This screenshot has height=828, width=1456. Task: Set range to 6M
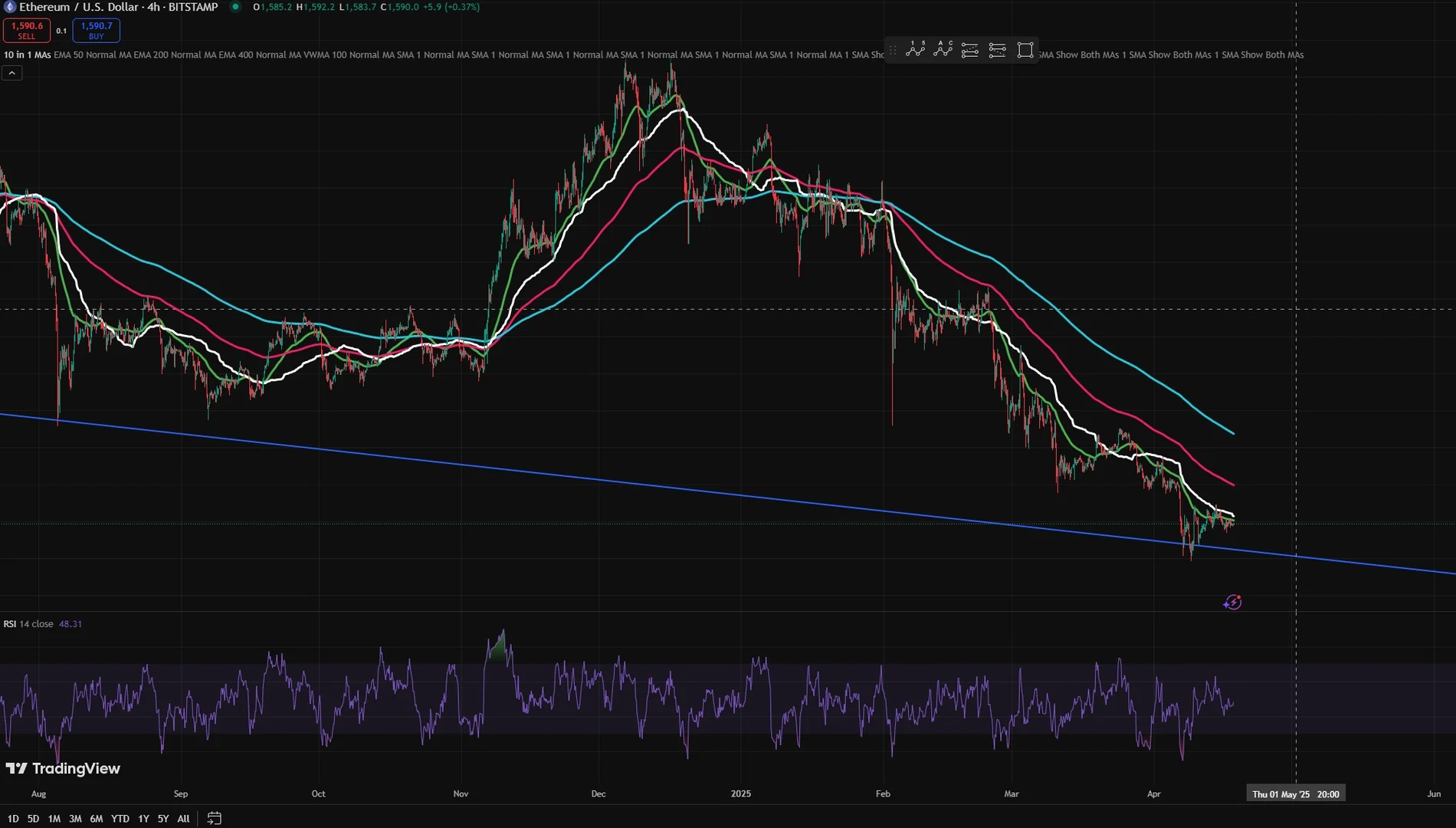(97, 818)
